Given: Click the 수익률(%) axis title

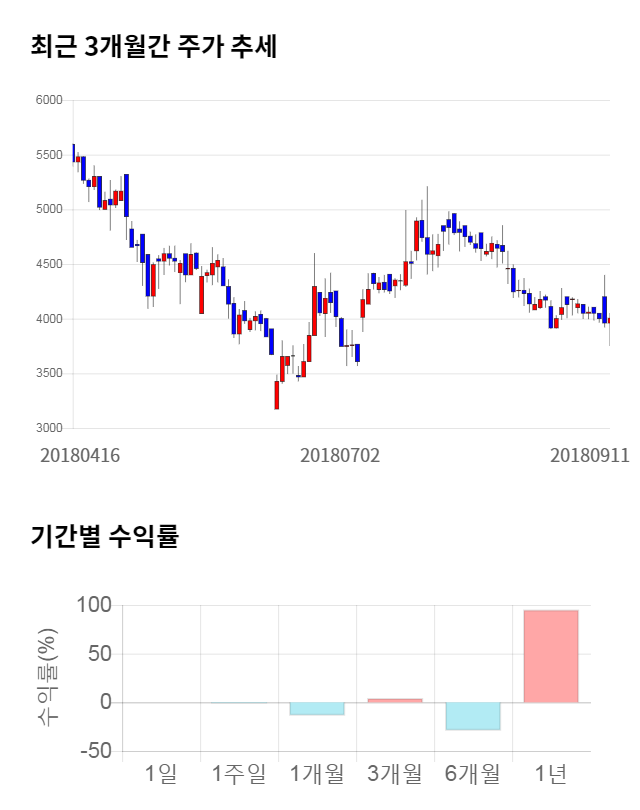Looking at the screenshot, I should [47, 678].
